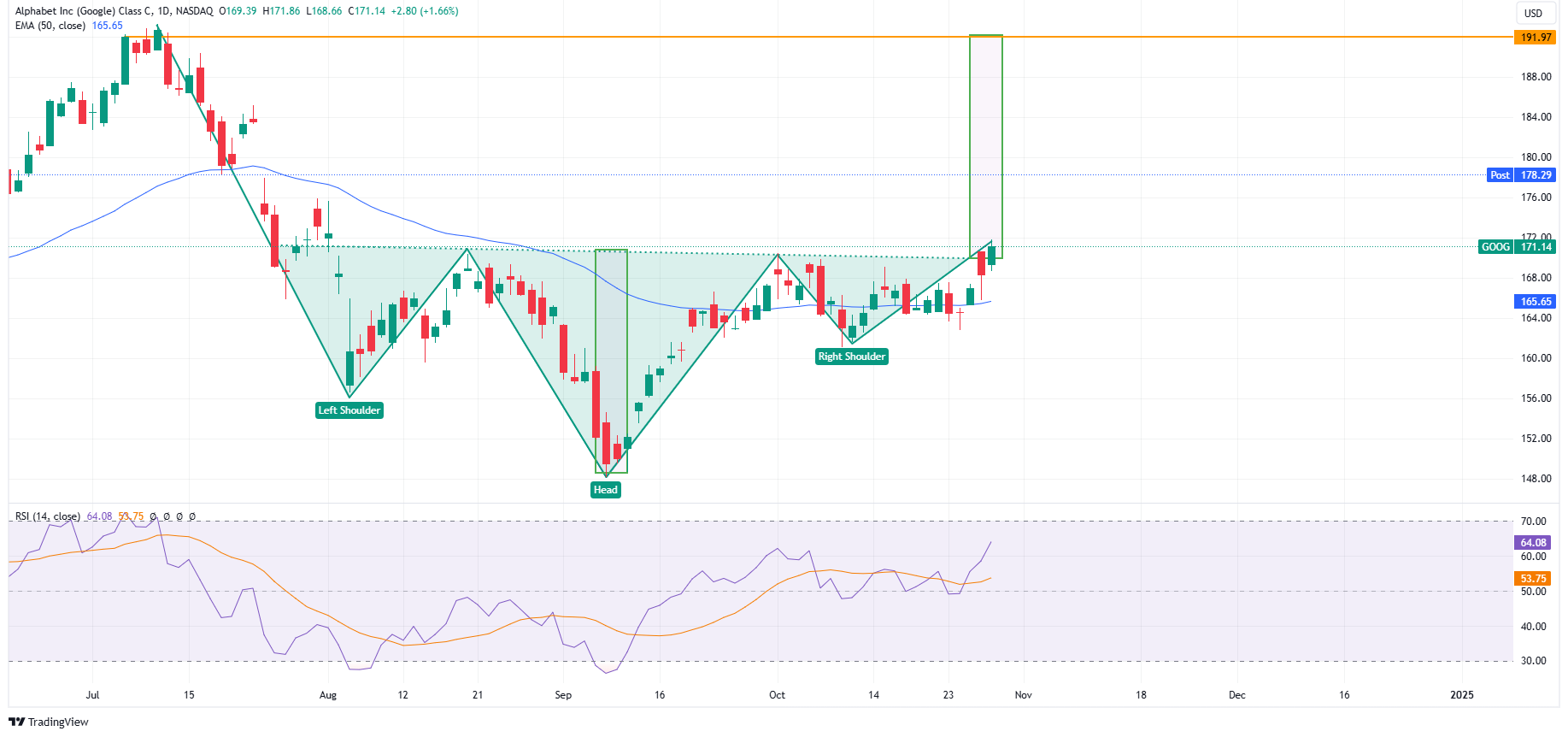The width and height of the screenshot is (1568, 737).
Task: Click the 70.00 RSI axis label
Action: coord(1533,522)
